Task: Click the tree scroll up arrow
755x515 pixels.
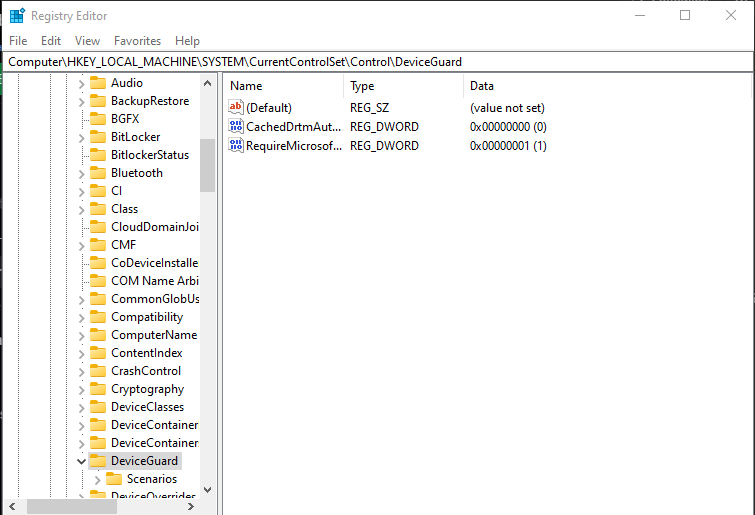Action: (208, 83)
